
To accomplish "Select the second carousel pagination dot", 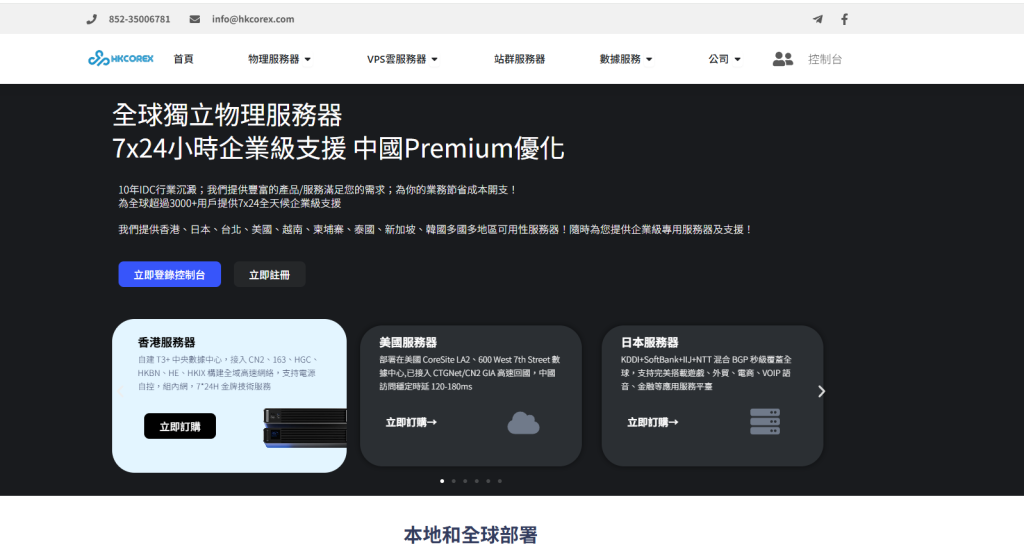I will [454, 481].
